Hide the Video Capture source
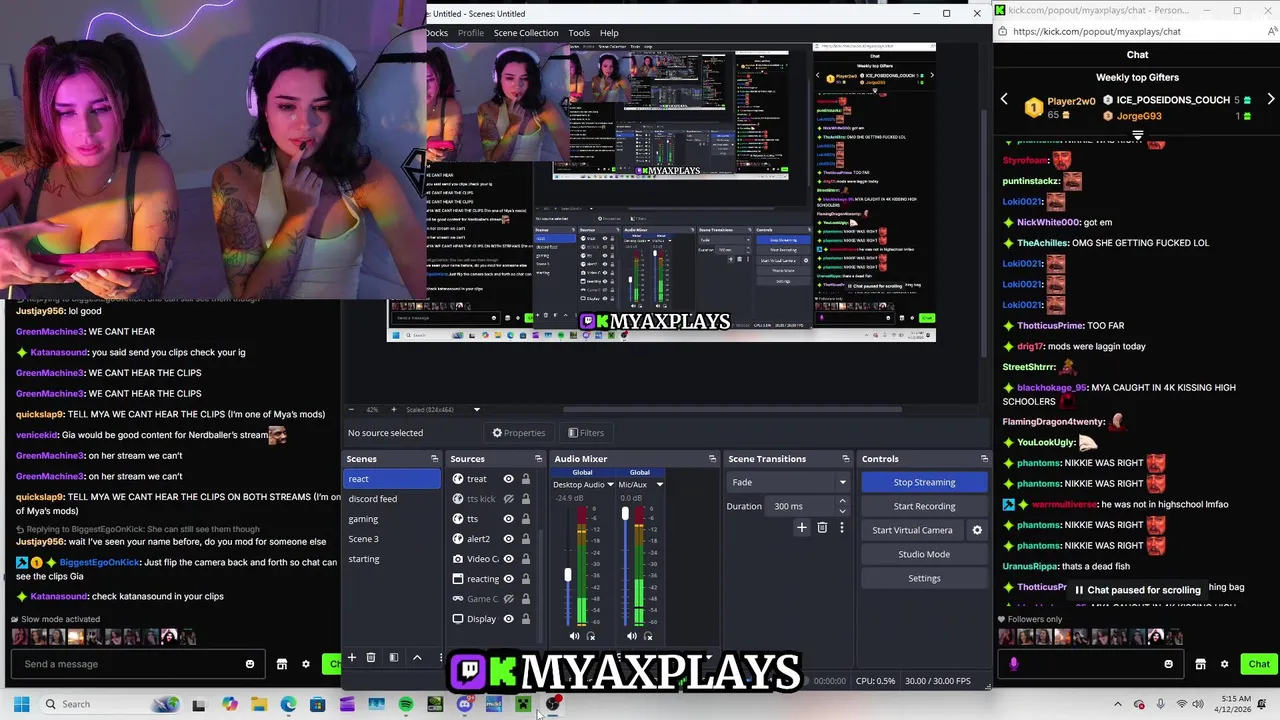The width and height of the screenshot is (1280, 720). 508,559
